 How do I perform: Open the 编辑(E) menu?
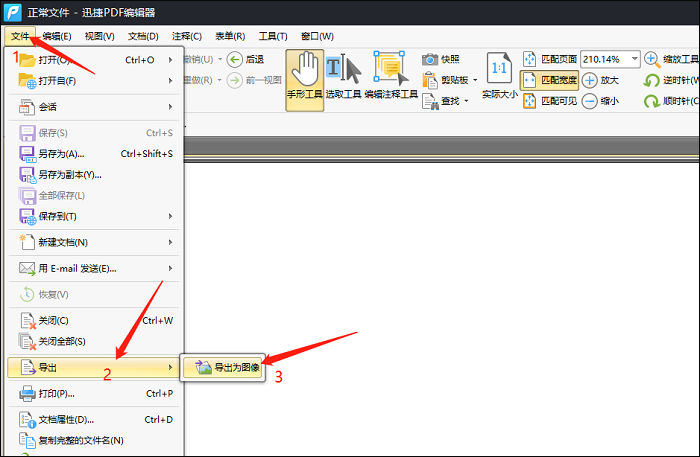(x=57, y=36)
